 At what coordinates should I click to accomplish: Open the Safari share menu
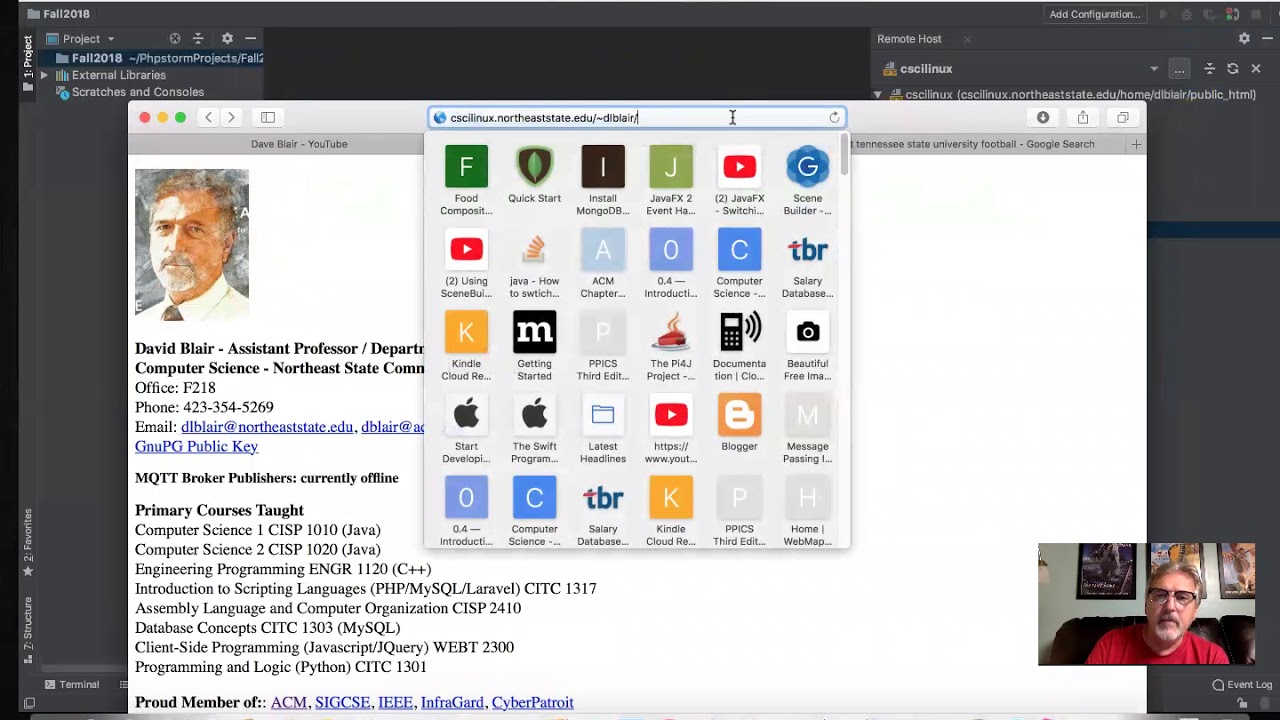pyautogui.click(x=1083, y=118)
